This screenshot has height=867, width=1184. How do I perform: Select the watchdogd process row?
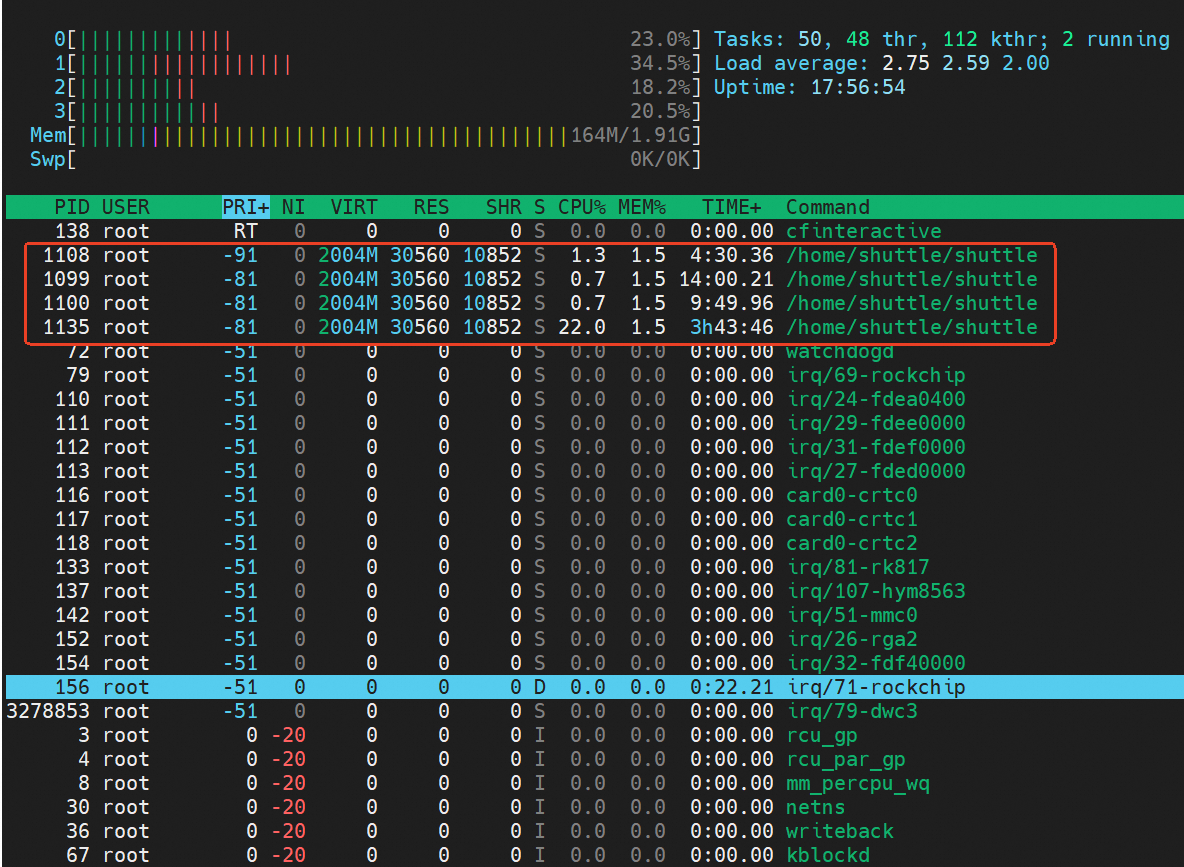594,351
